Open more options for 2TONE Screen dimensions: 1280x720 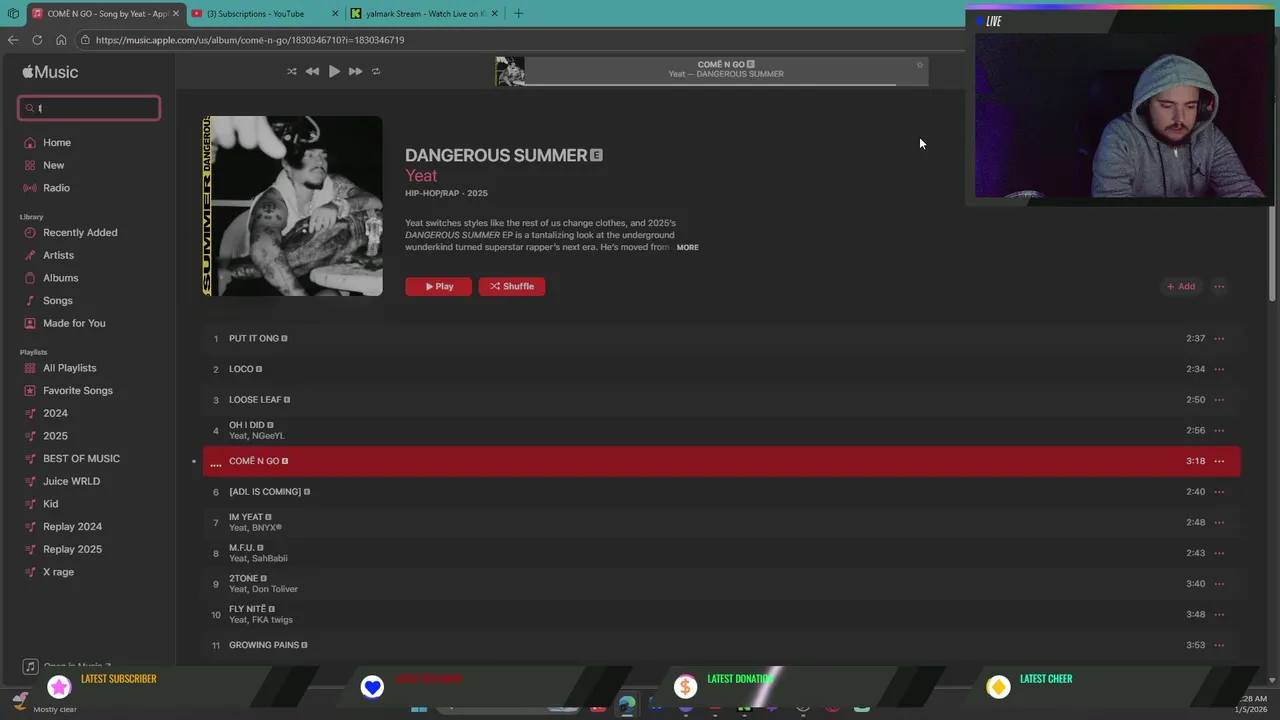1219,584
